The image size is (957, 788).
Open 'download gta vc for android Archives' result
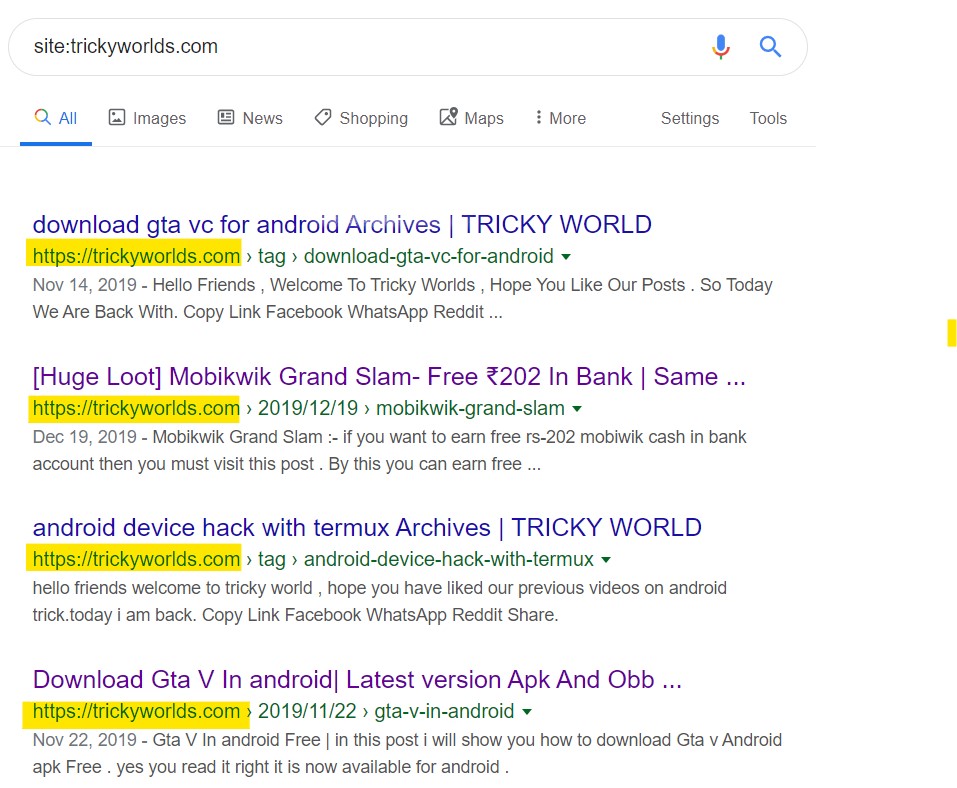(342, 225)
